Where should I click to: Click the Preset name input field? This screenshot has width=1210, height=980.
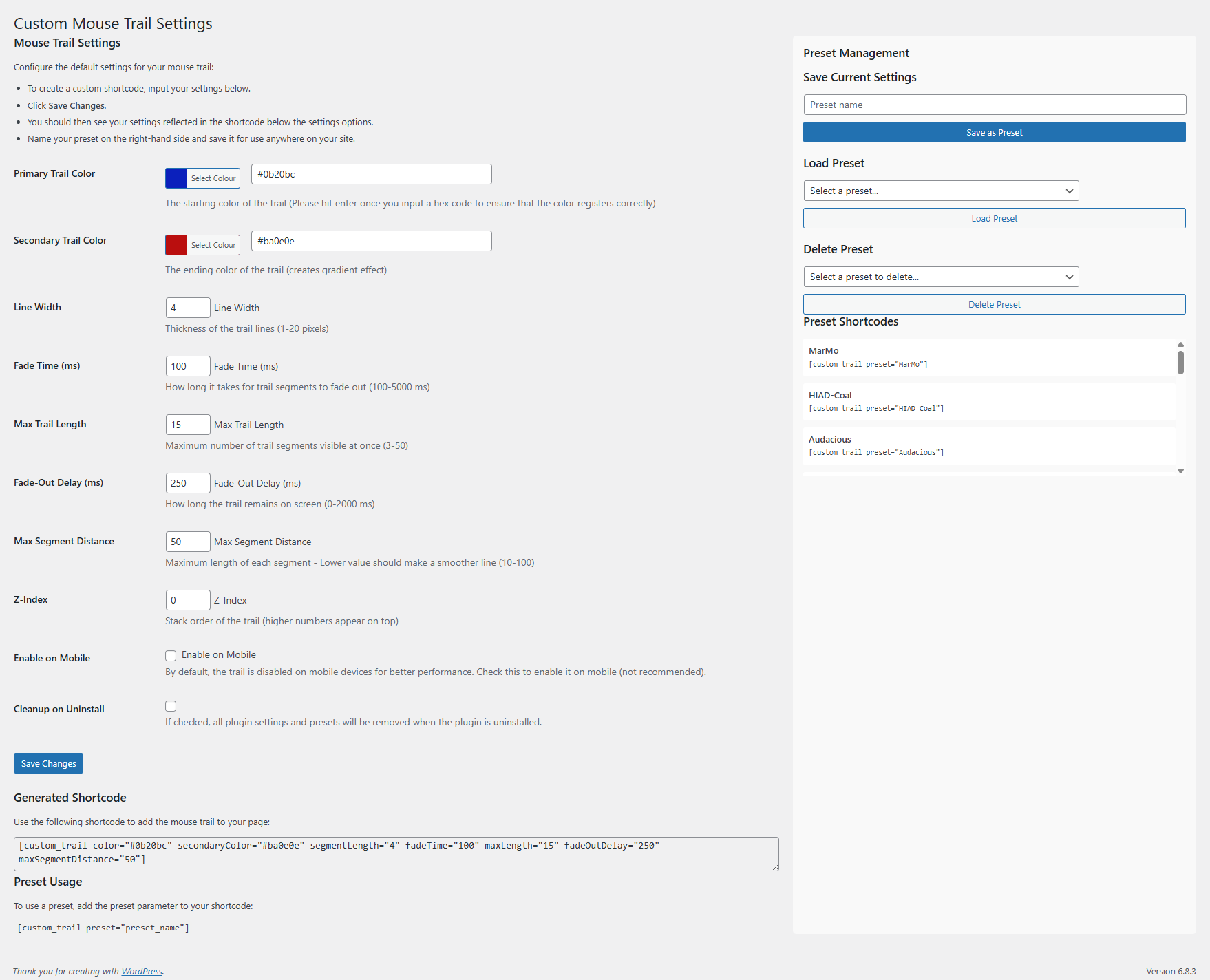995,105
